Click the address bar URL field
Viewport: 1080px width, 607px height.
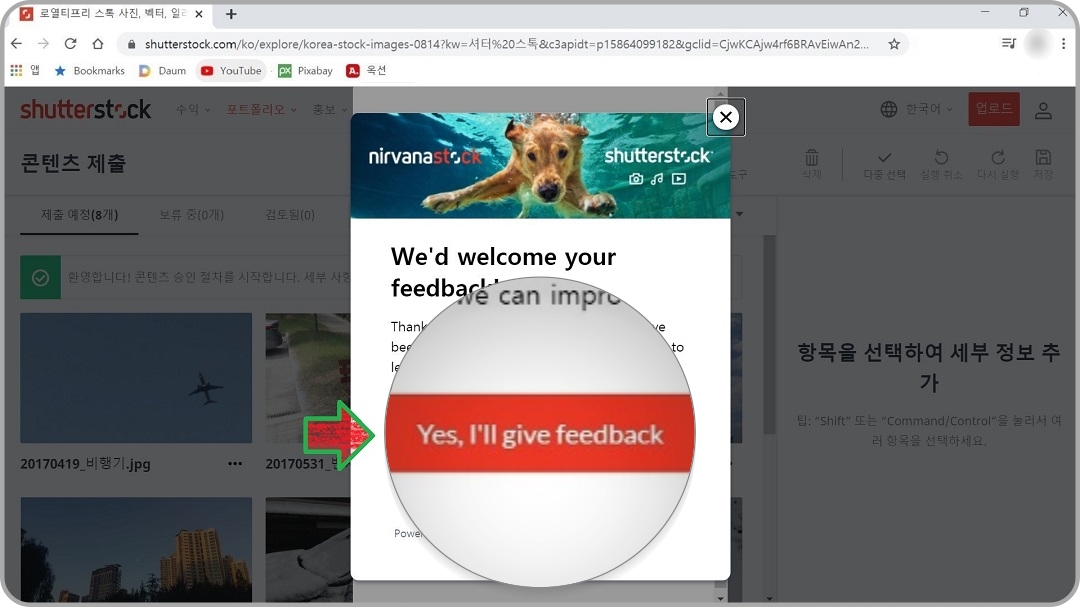[506, 44]
